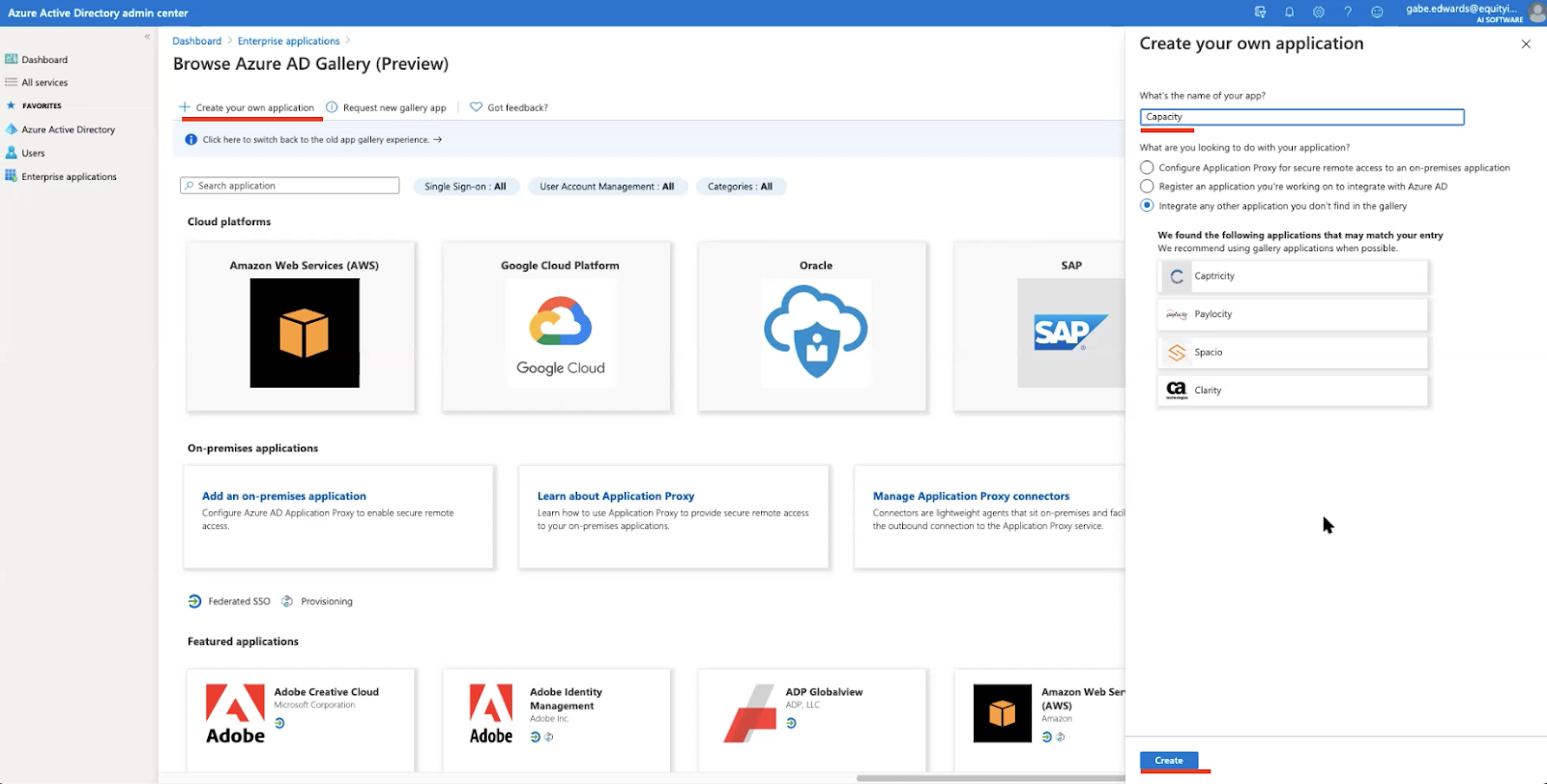
Task: Select Configure Application Proxy radio option
Action: click(1147, 167)
